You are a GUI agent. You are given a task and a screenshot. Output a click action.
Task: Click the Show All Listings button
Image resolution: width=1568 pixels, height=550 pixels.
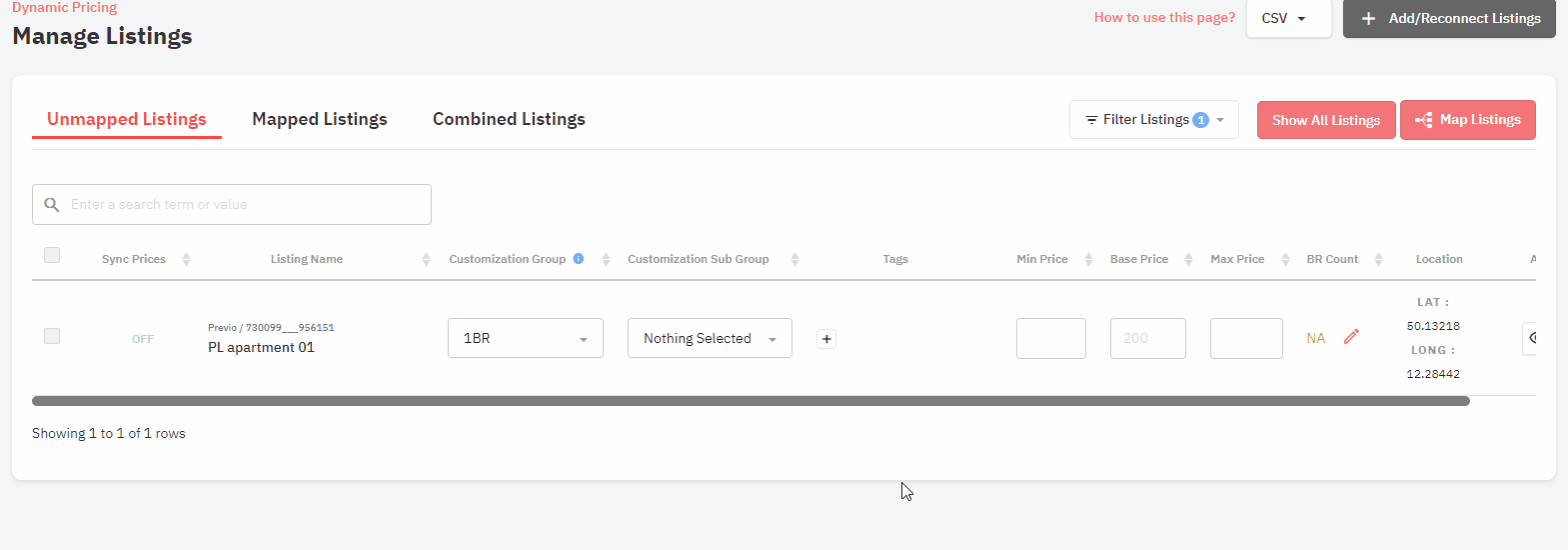[1326, 120]
